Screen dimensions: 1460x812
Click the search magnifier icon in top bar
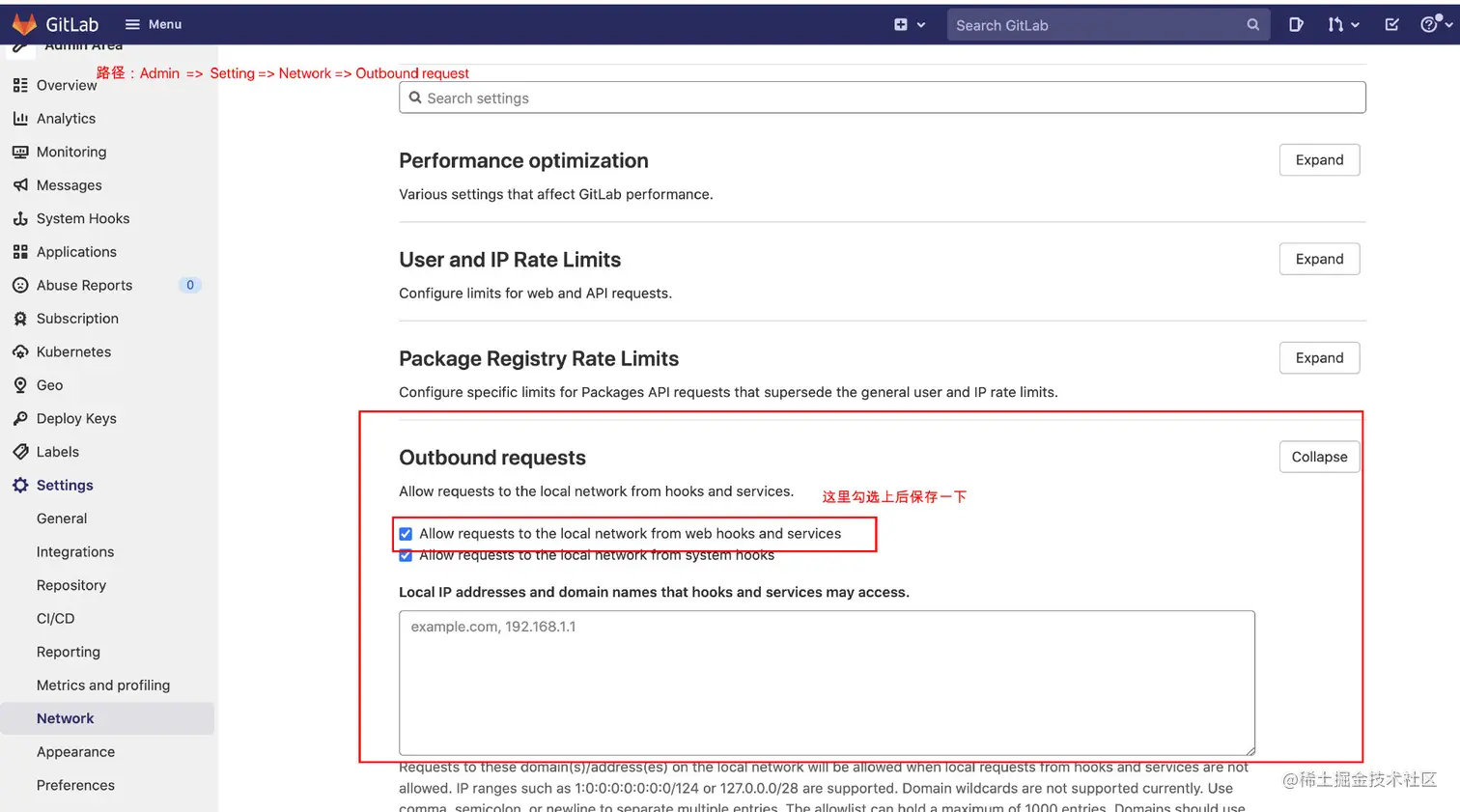pyautogui.click(x=1252, y=25)
